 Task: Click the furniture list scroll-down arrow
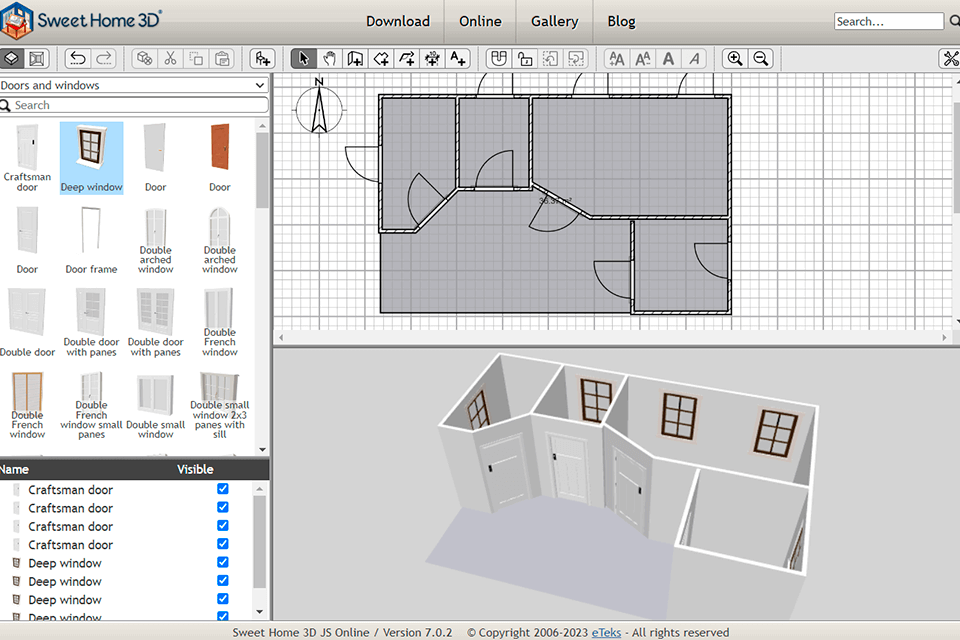tap(261, 611)
